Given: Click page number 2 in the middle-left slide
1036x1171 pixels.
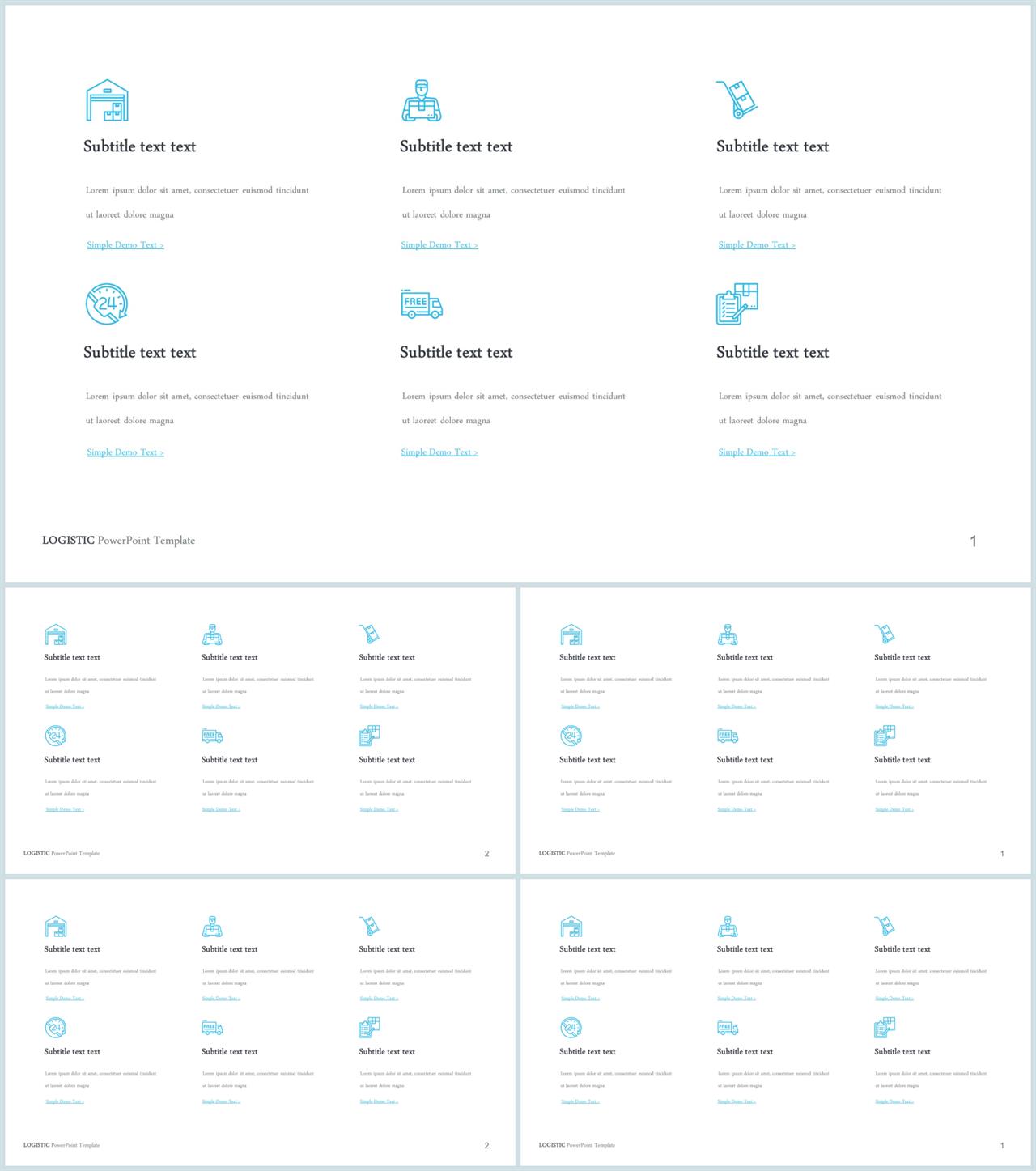Looking at the screenshot, I should [486, 854].
